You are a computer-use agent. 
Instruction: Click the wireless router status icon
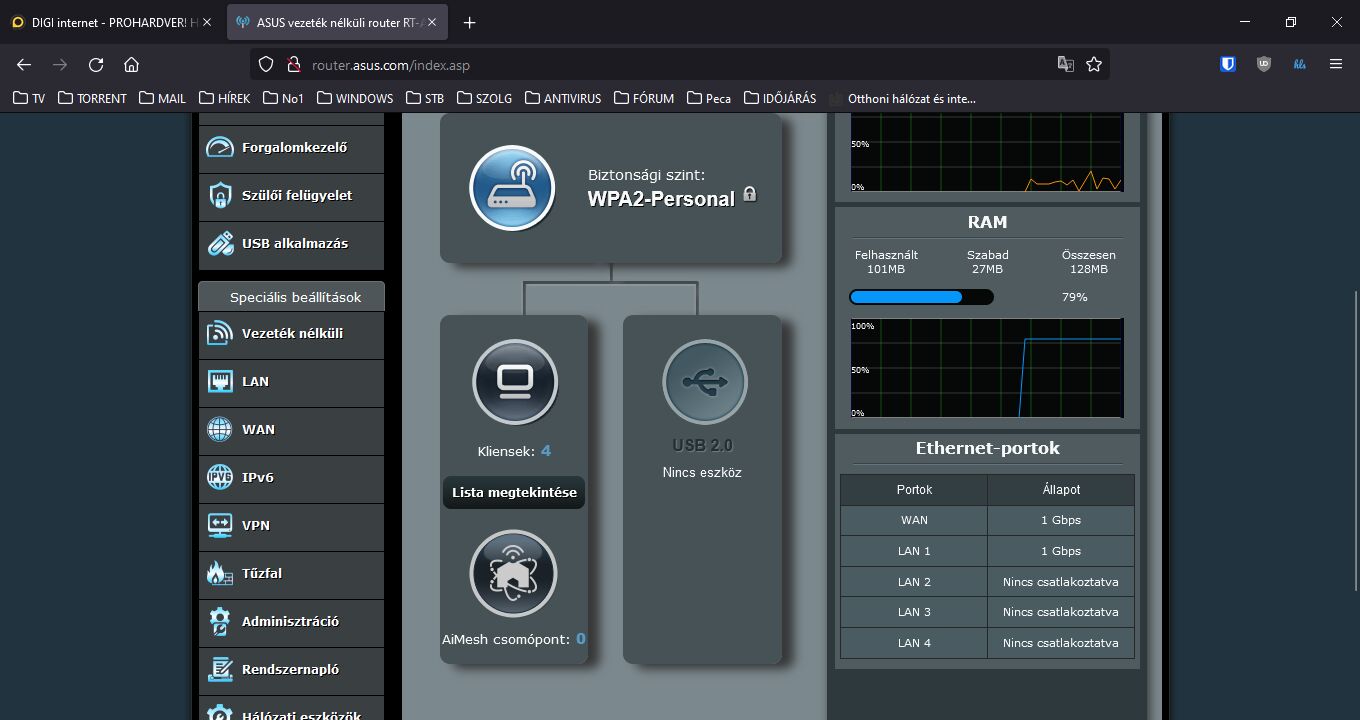coord(512,188)
